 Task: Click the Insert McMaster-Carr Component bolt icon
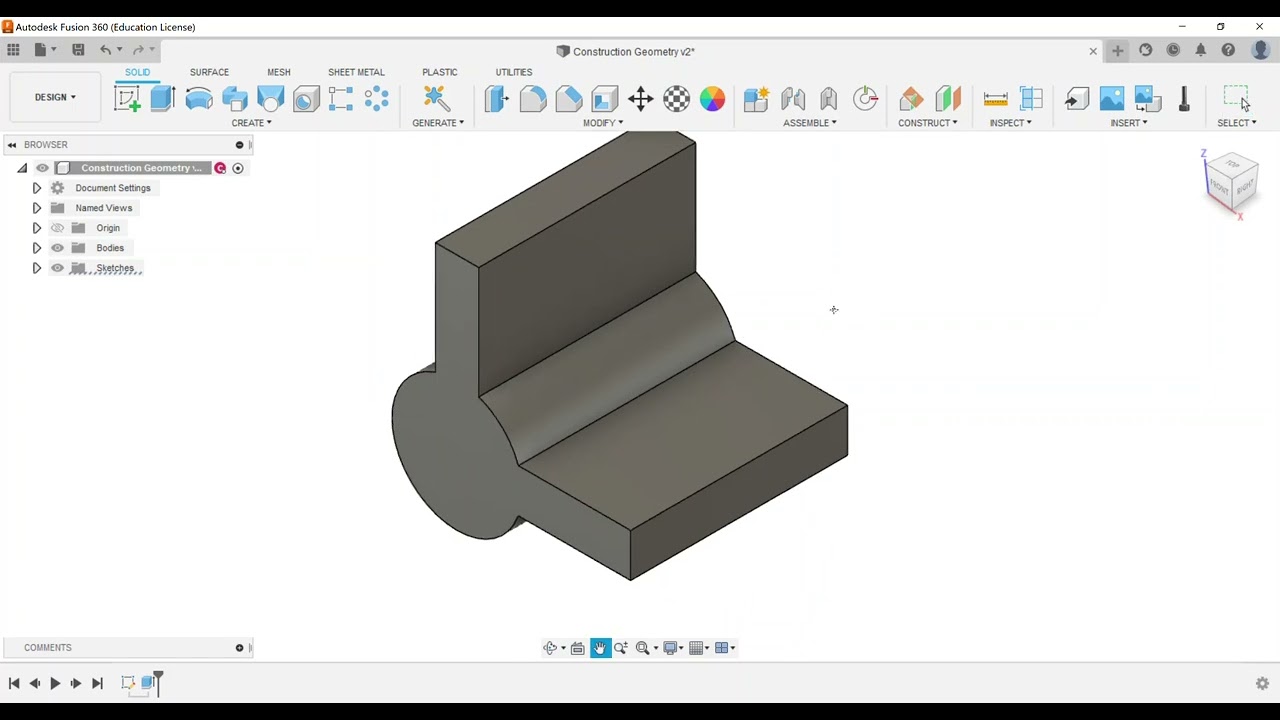coord(1184,98)
